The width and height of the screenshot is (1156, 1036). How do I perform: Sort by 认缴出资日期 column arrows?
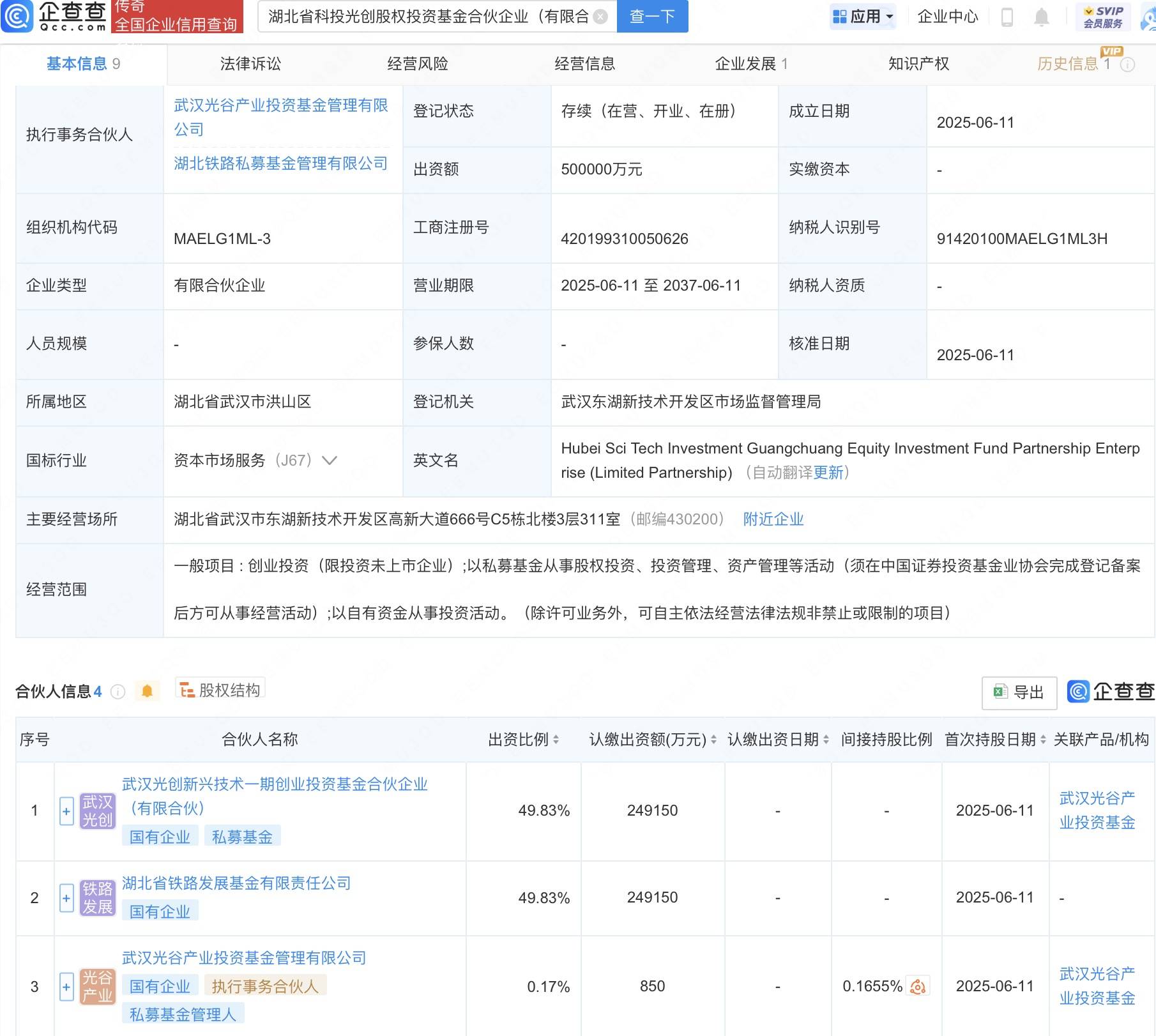click(826, 740)
